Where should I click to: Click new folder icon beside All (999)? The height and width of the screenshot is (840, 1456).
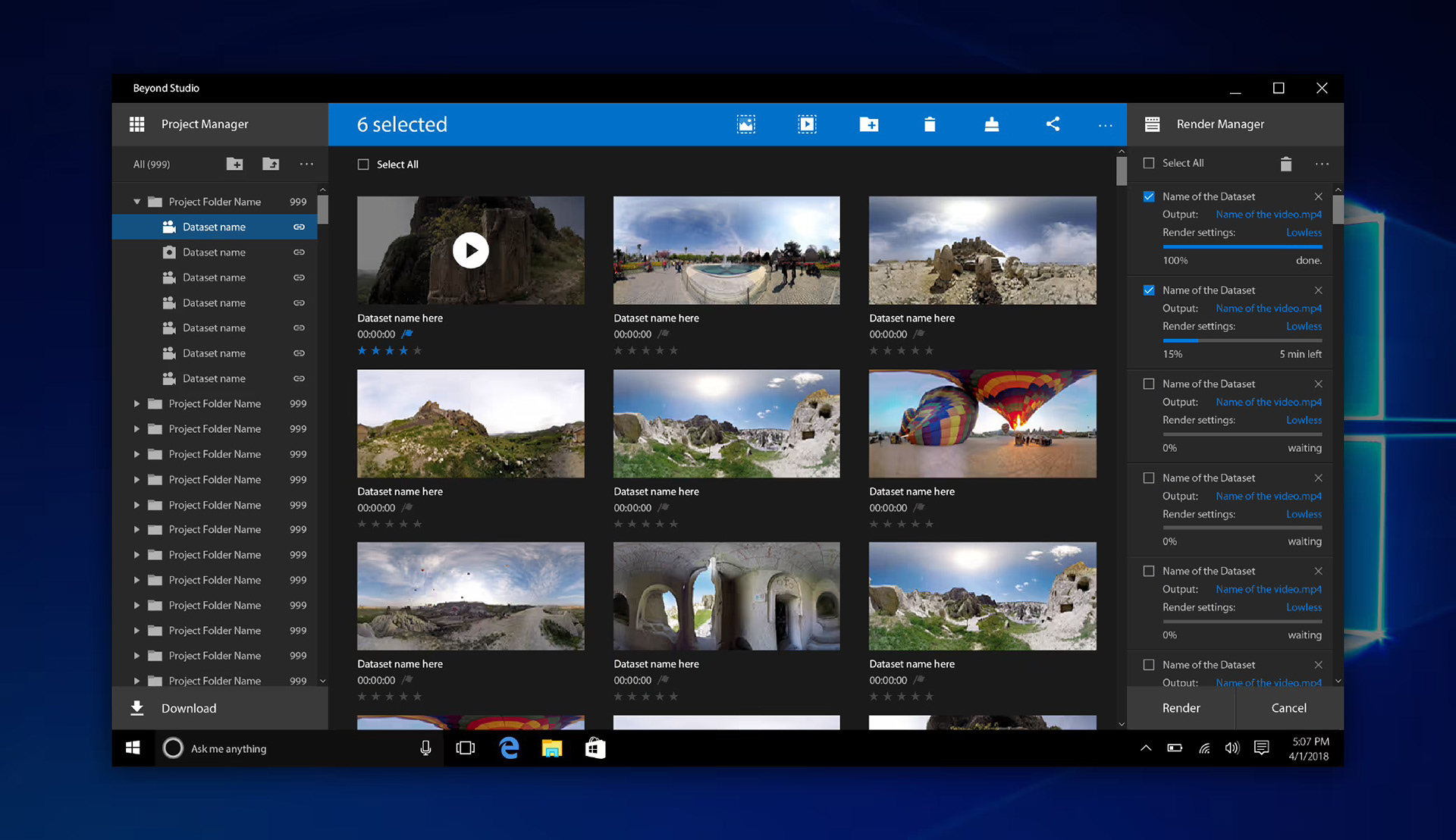click(x=234, y=165)
